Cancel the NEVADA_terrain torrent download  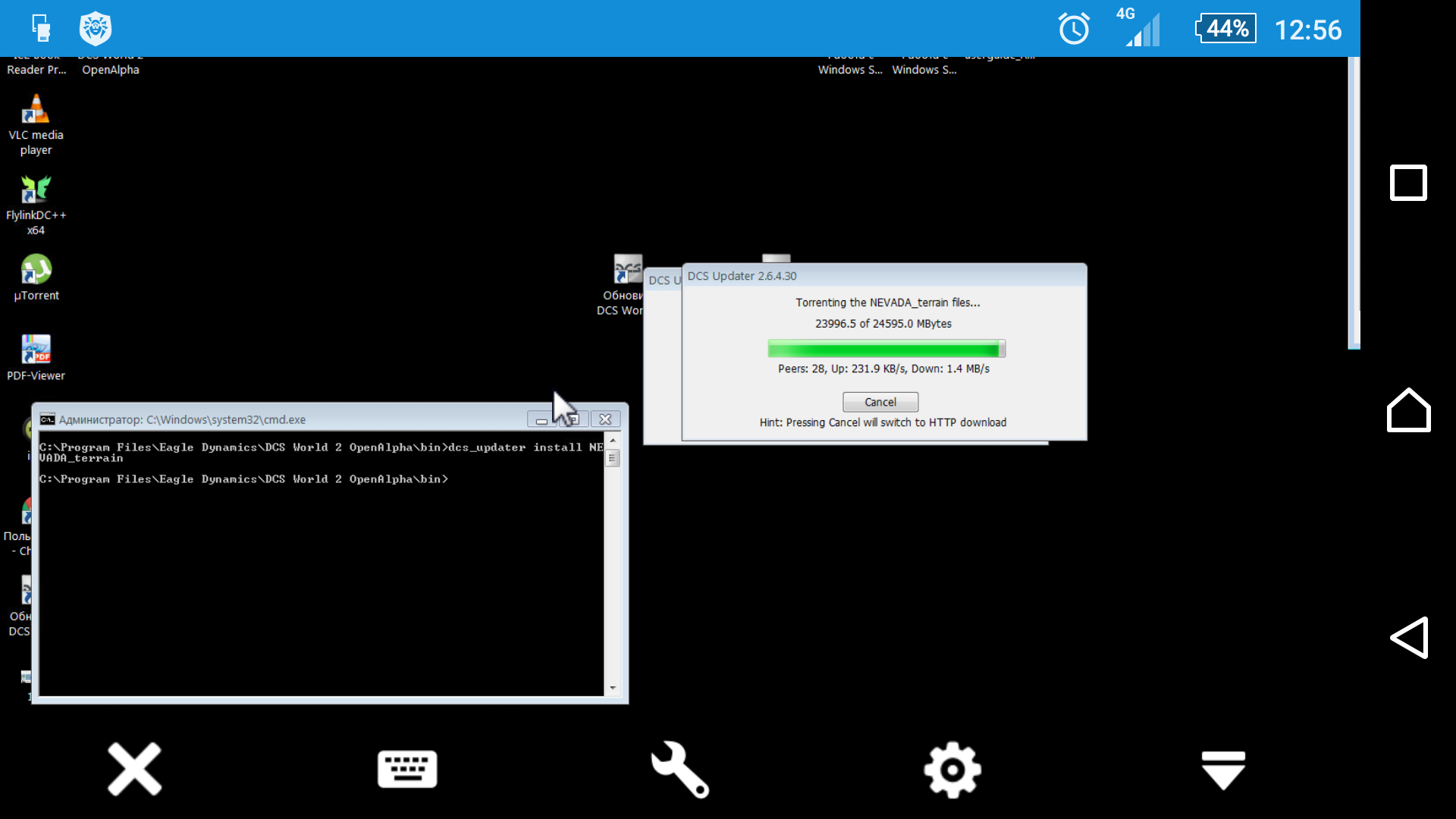pyautogui.click(x=880, y=402)
